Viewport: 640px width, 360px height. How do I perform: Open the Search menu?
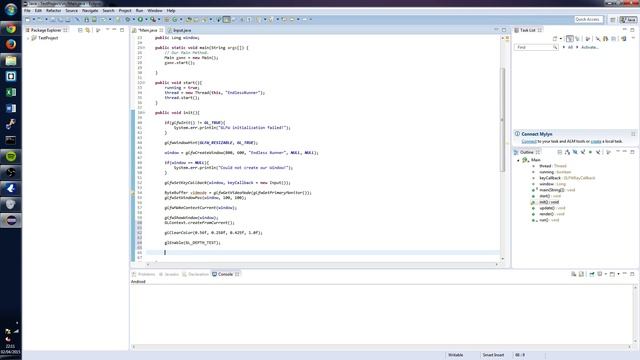coord(108,11)
